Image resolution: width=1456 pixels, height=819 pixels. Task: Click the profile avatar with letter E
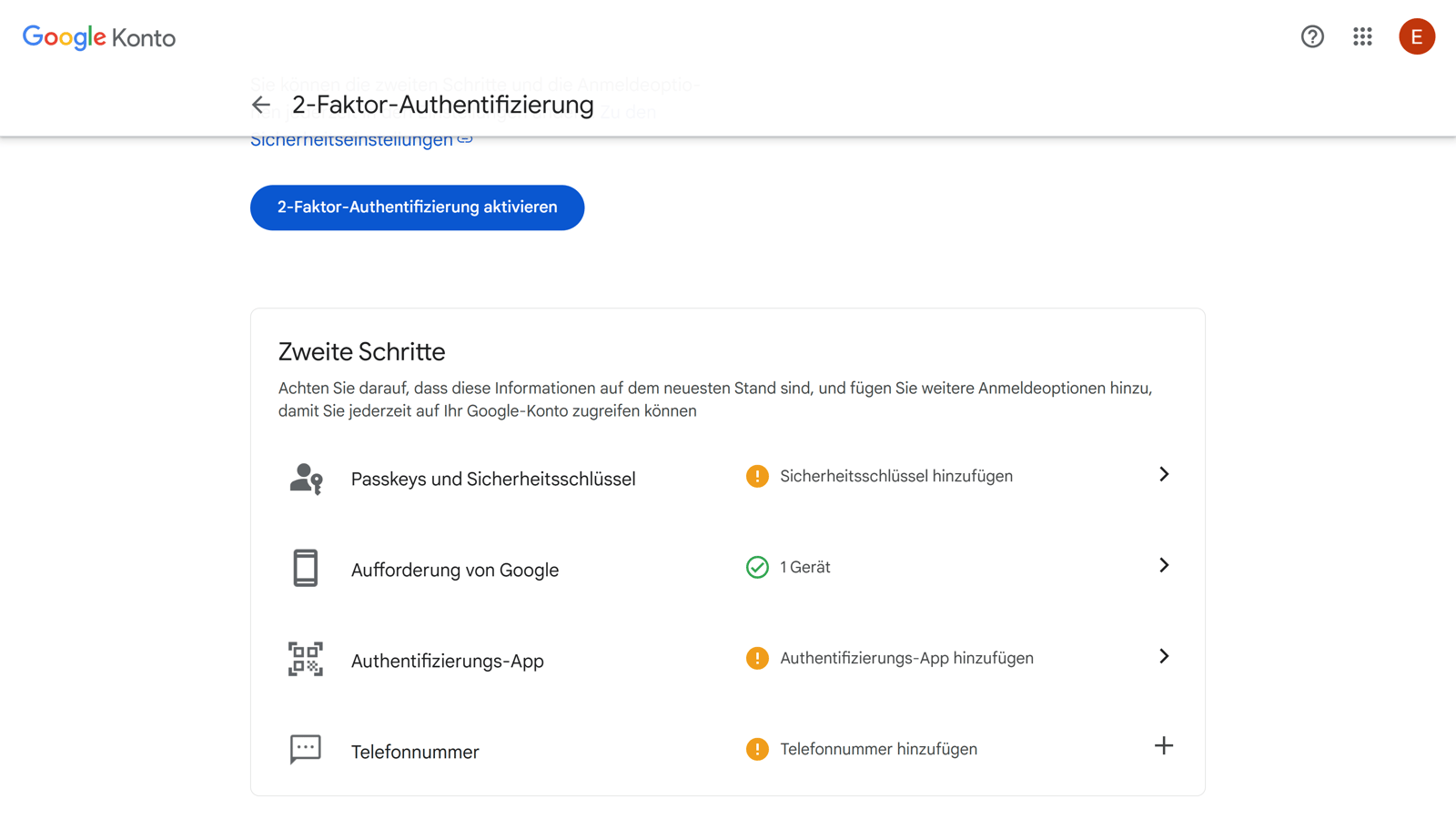coord(1417,36)
